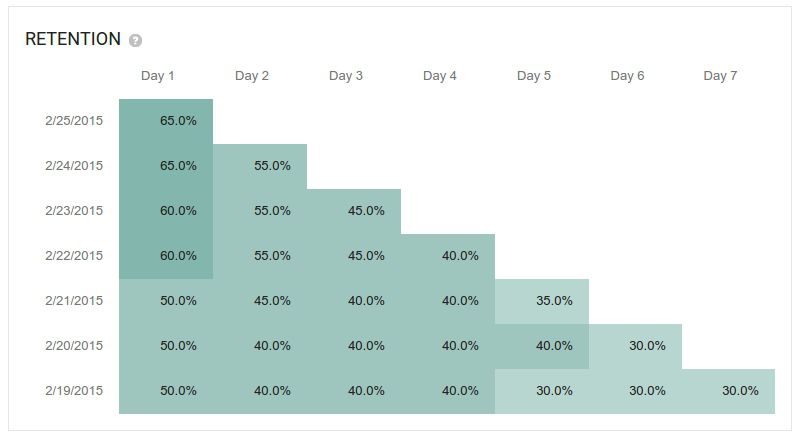Select the 2/25/2015 row label
This screenshot has height=438, width=805.
(x=74, y=121)
